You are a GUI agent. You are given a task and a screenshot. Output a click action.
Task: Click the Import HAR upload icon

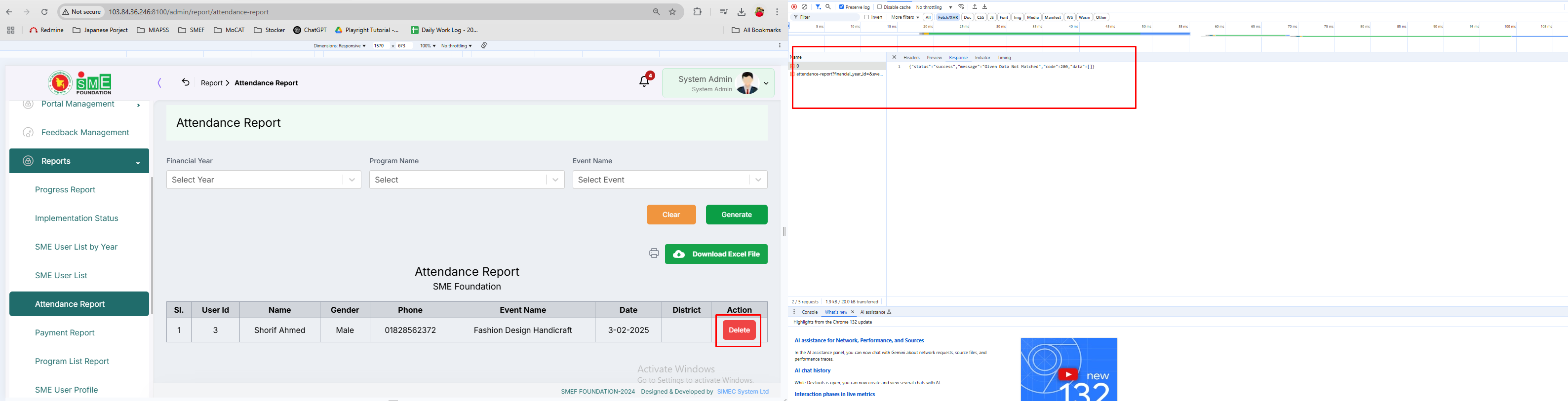point(975,7)
